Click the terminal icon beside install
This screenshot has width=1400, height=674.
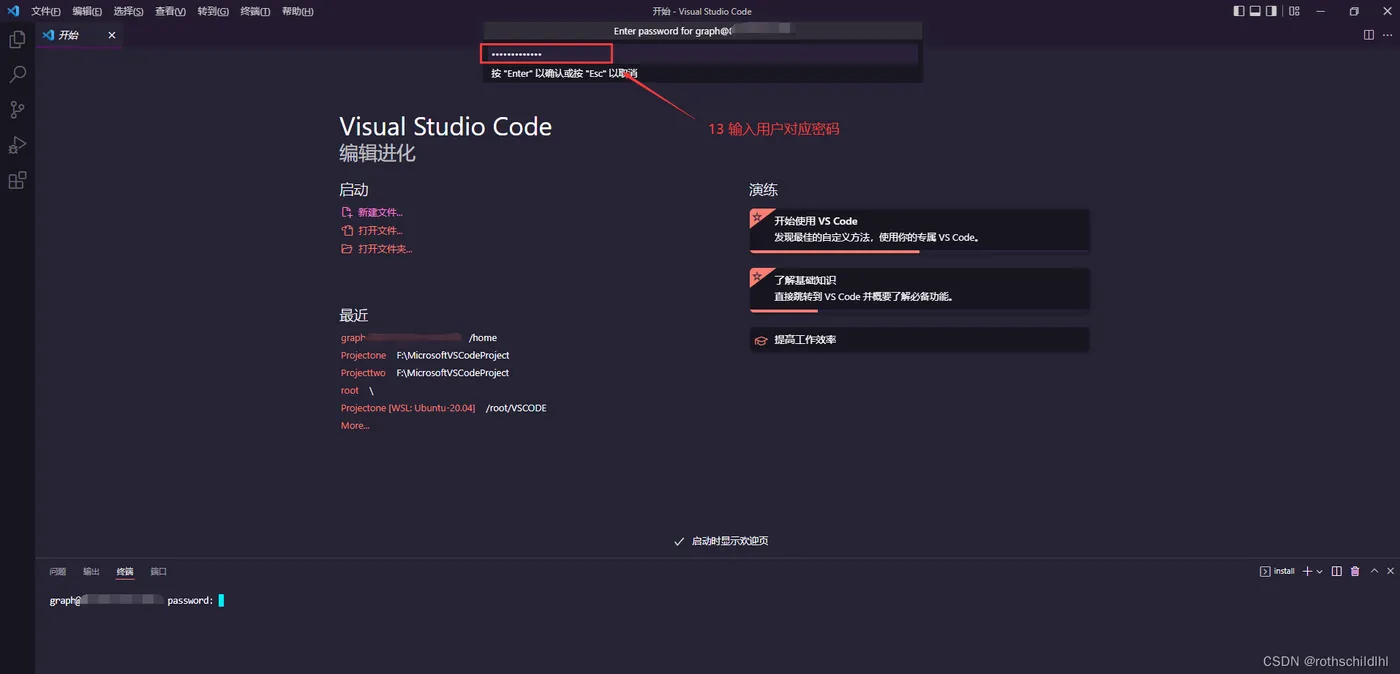1265,571
